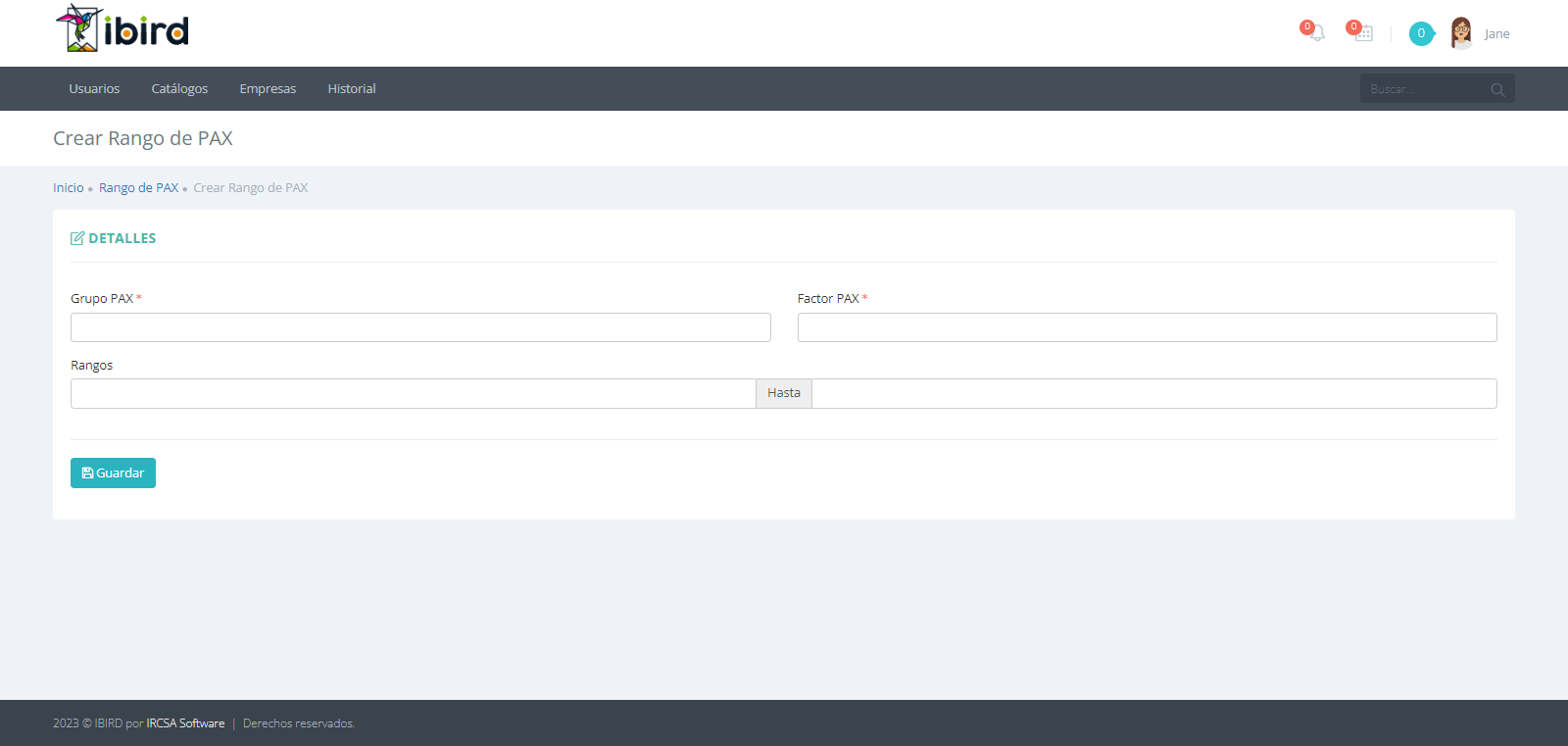Click the current Crear Rango de PAX breadcrumb
The width and height of the screenshot is (1568, 746).
[251, 187]
